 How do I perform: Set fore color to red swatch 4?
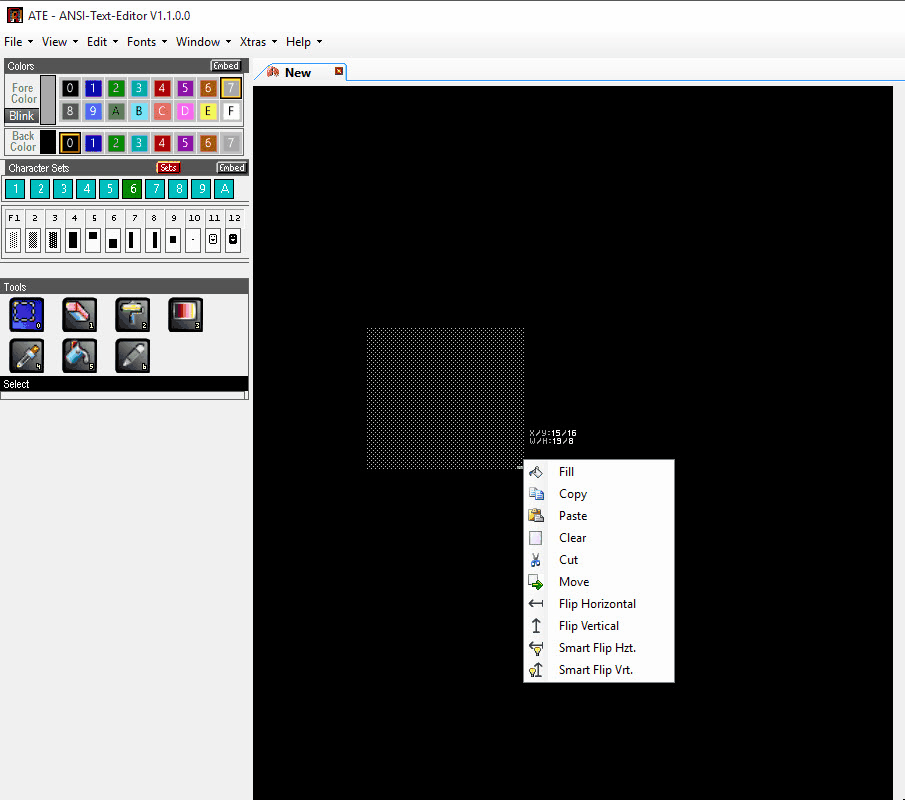pyautogui.click(x=161, y=87)
